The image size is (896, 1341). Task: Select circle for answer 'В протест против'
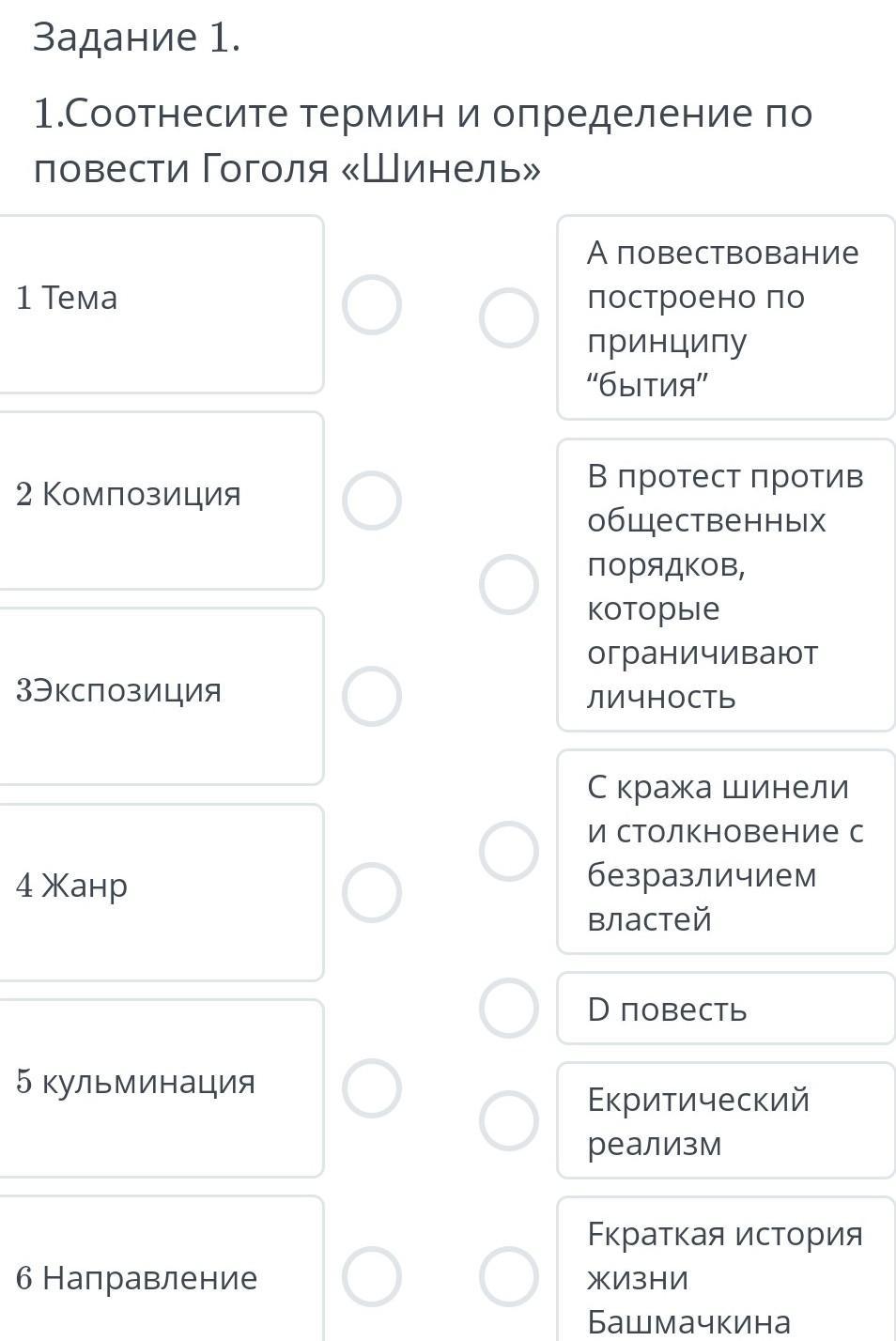point(509,584)
